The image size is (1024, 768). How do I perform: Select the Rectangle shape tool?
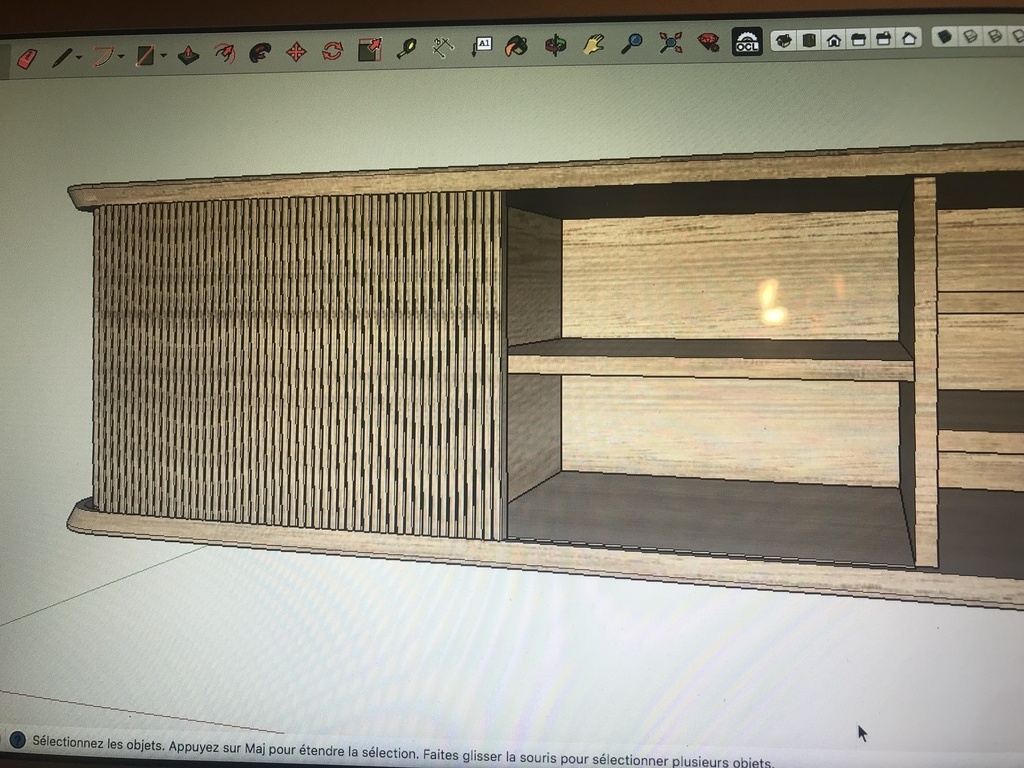coord(145,56)
